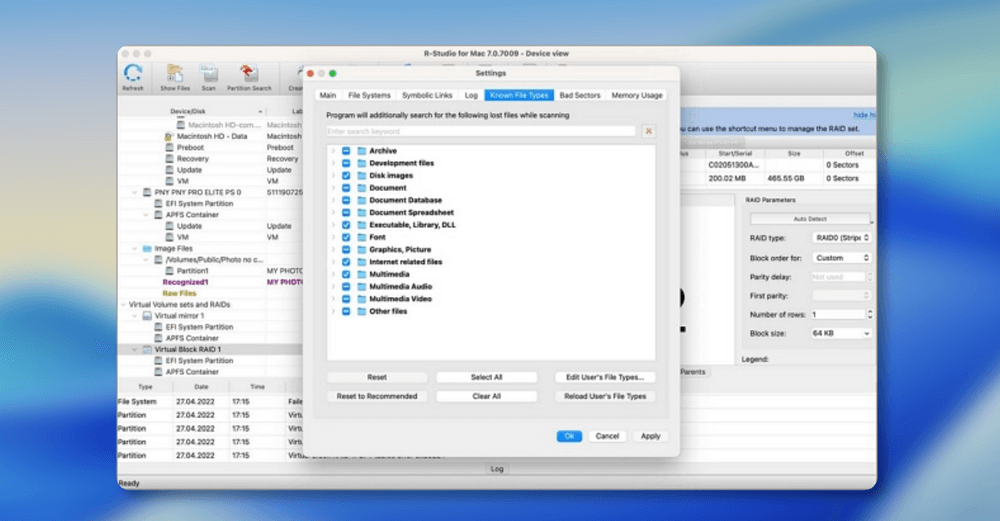This screenshot has height=521, width=1000.
Task: Confirm settings with the Ok button
Action: [569, 436]
